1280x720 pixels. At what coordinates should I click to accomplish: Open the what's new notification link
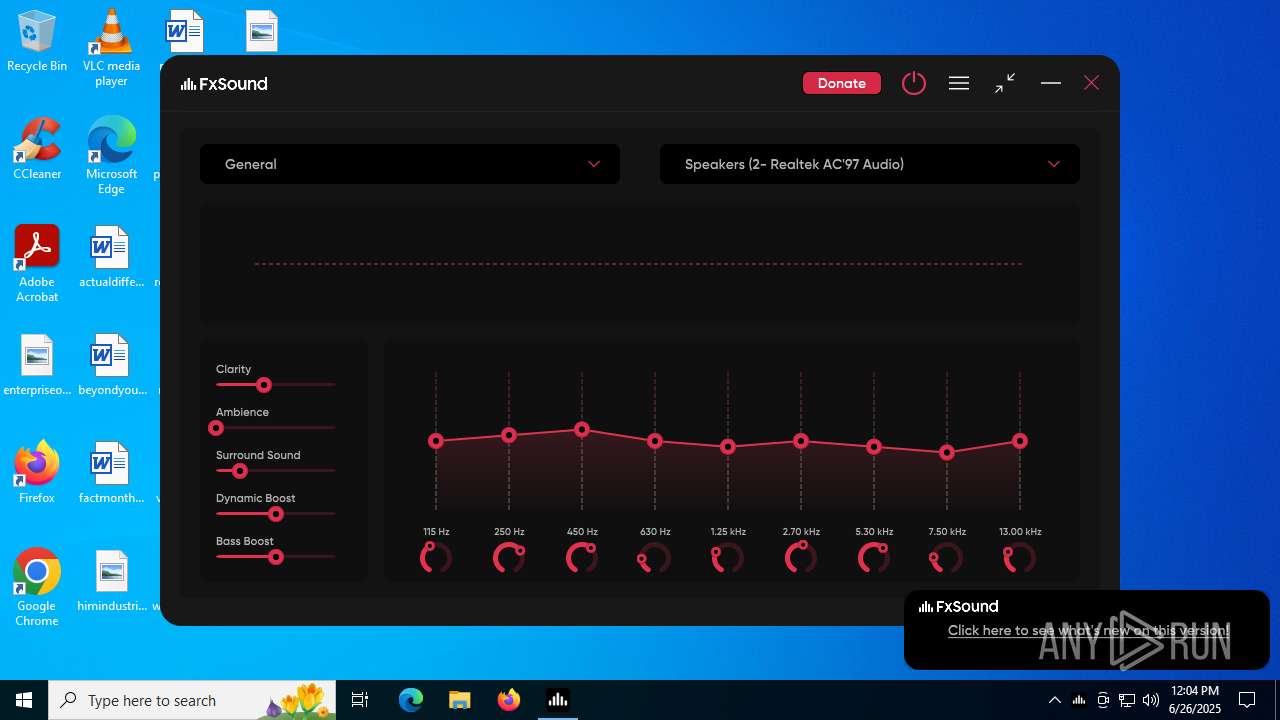[1088, 630]
